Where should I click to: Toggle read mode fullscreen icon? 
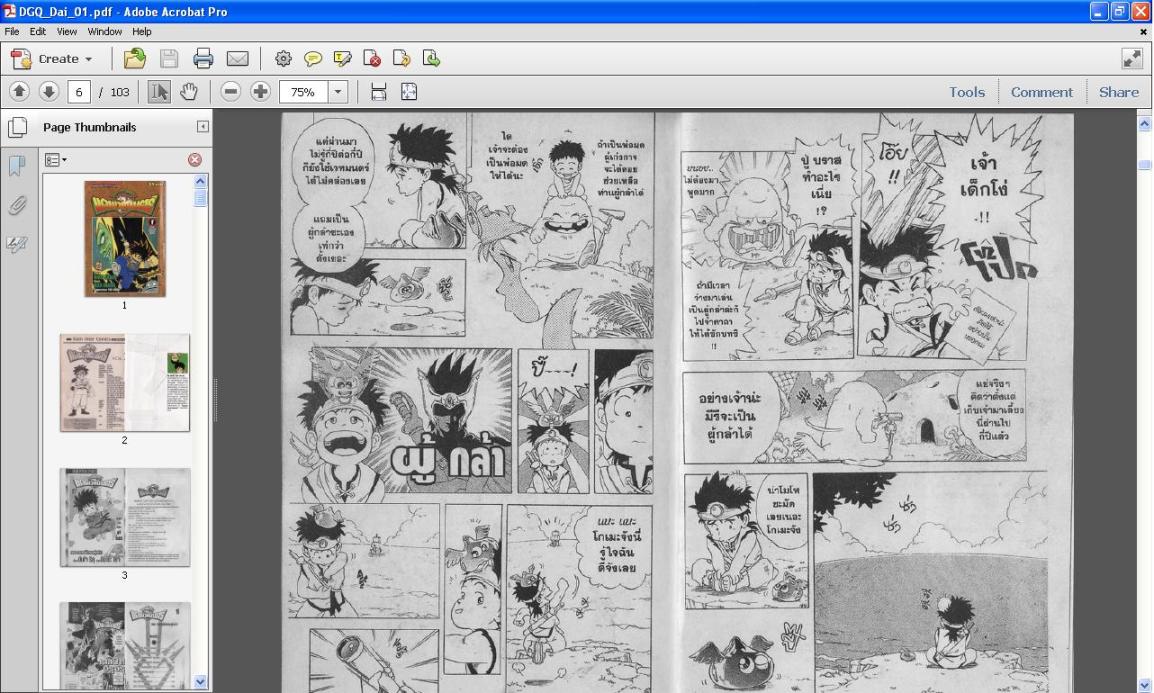click(1132, 59)
